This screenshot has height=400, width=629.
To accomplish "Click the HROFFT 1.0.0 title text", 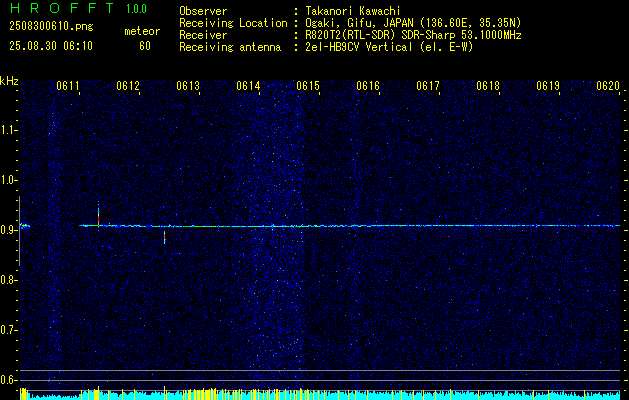I will click(x=79, y=8).
